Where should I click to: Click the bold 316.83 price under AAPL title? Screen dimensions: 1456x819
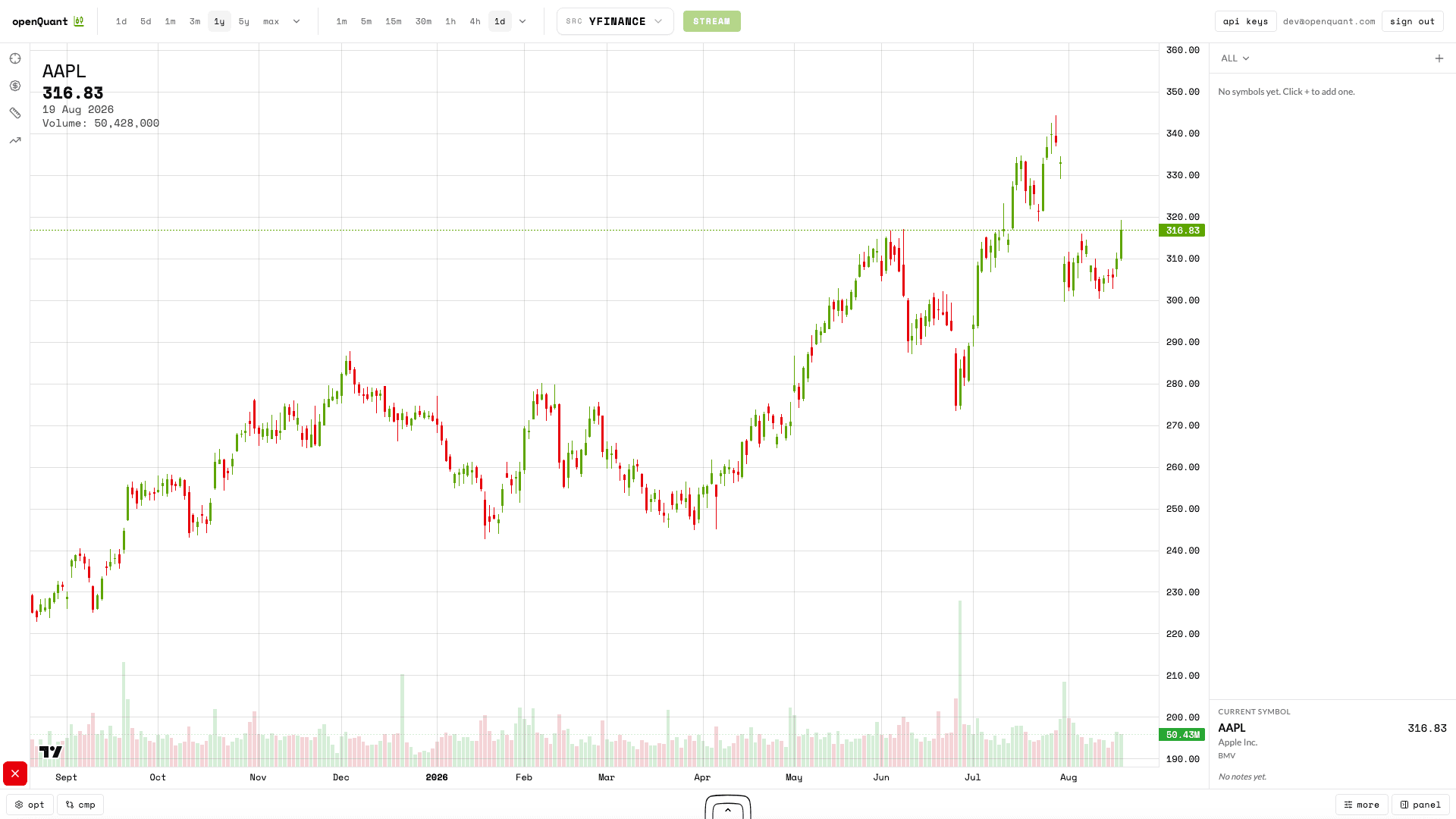click(x=73, y=93)
